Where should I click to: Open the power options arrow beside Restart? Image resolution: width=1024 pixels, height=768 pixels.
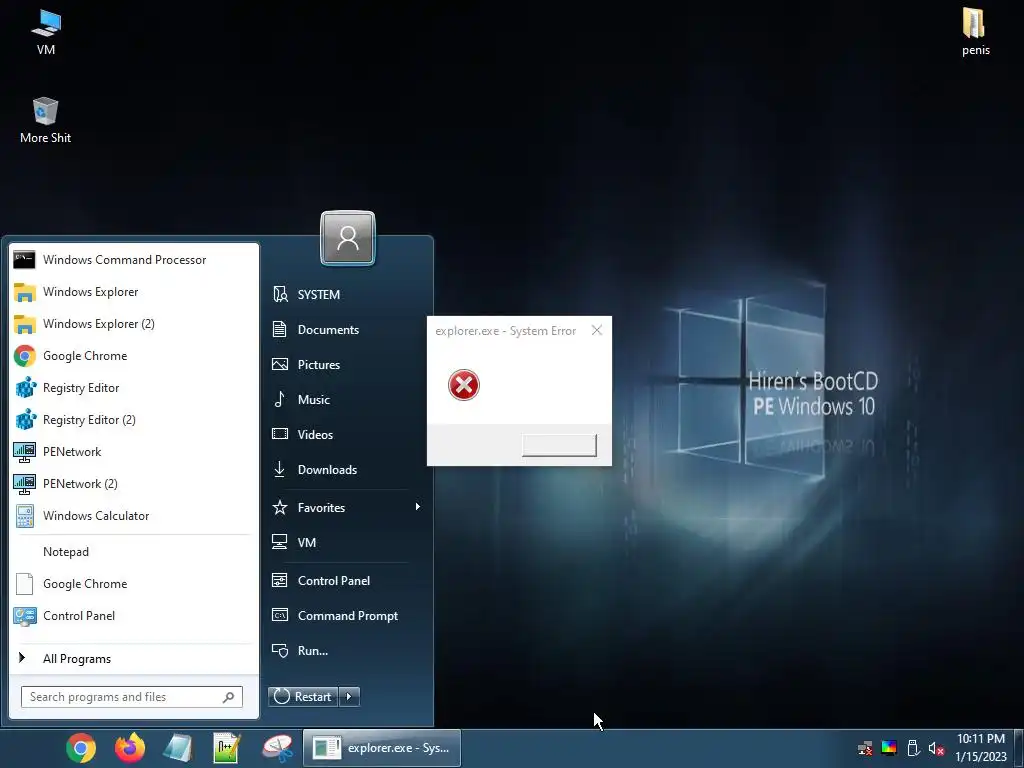349,697
